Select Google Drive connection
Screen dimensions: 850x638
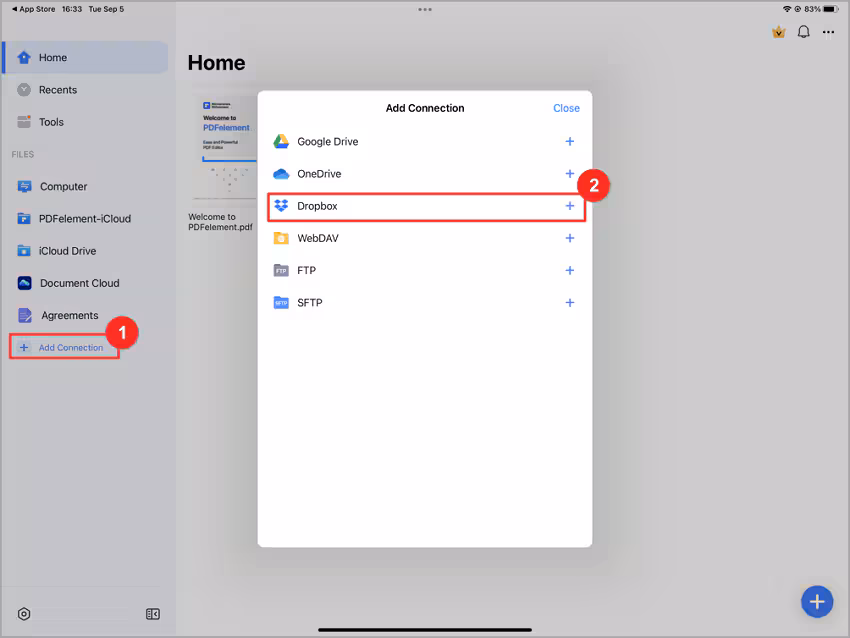point(425,141)
